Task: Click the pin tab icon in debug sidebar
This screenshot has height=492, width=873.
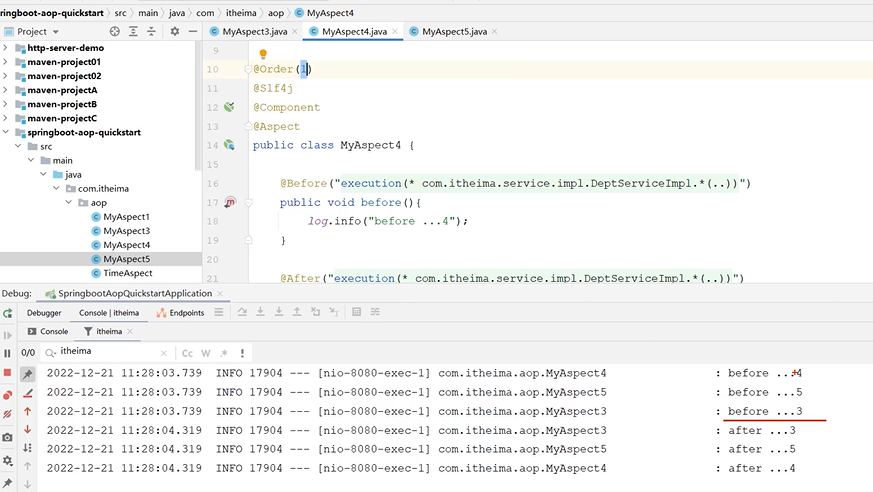Action: pos(7,482)
